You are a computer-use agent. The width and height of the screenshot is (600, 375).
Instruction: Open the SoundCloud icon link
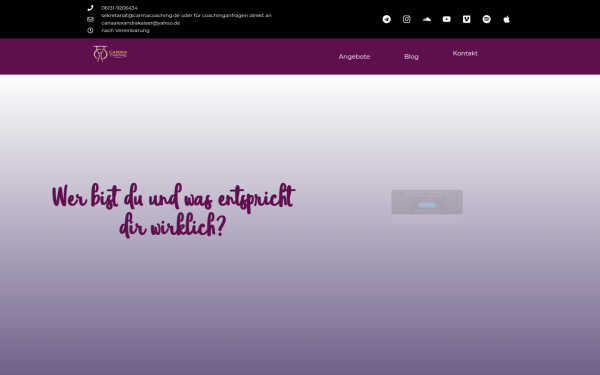point(427,19)
